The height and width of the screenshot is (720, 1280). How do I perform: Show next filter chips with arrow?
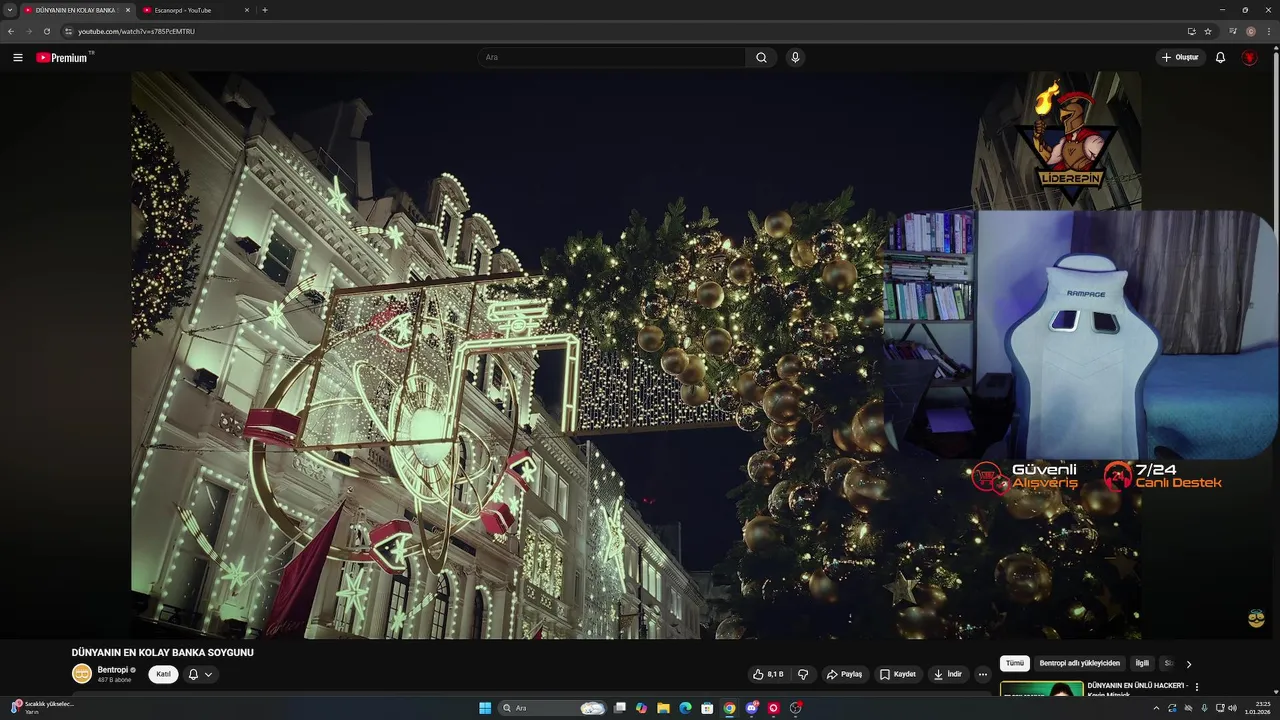pyautogui.click(x=1189, y=664)
